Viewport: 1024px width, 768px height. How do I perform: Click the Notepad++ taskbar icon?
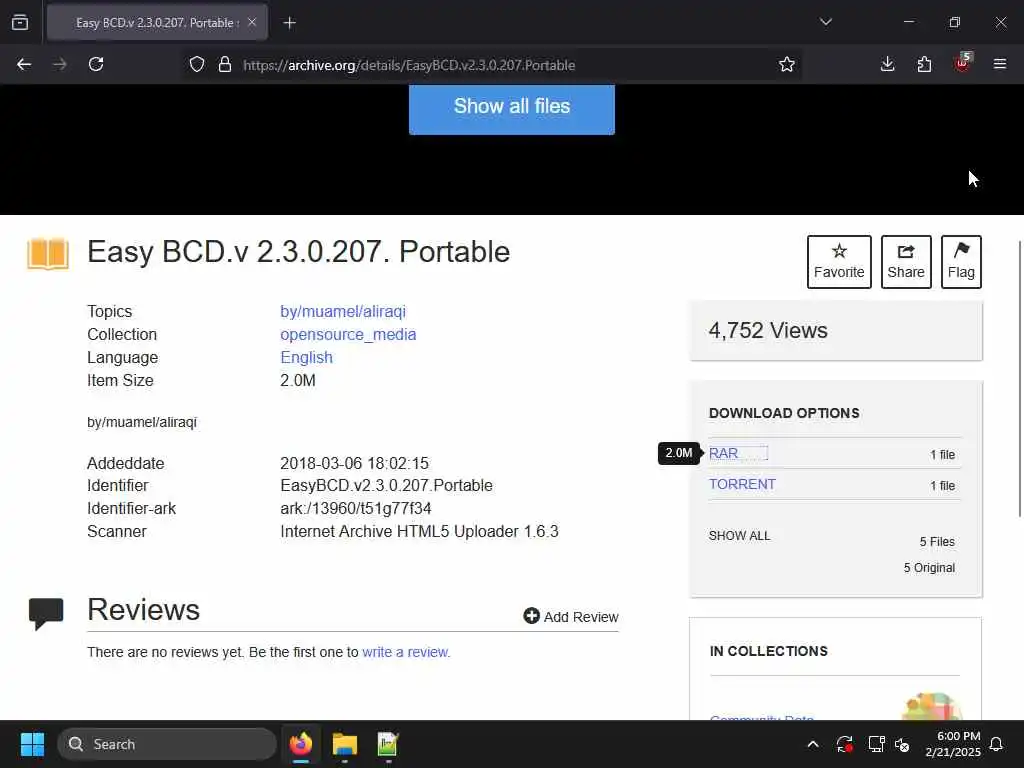pos(388,744)
